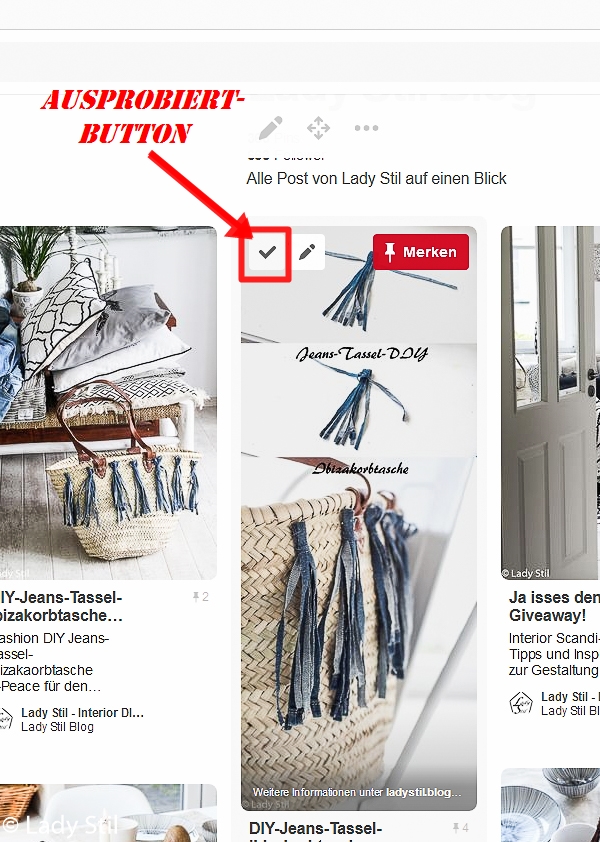
Task: Click the move arrows icon under board title
Action: [319, 128]
